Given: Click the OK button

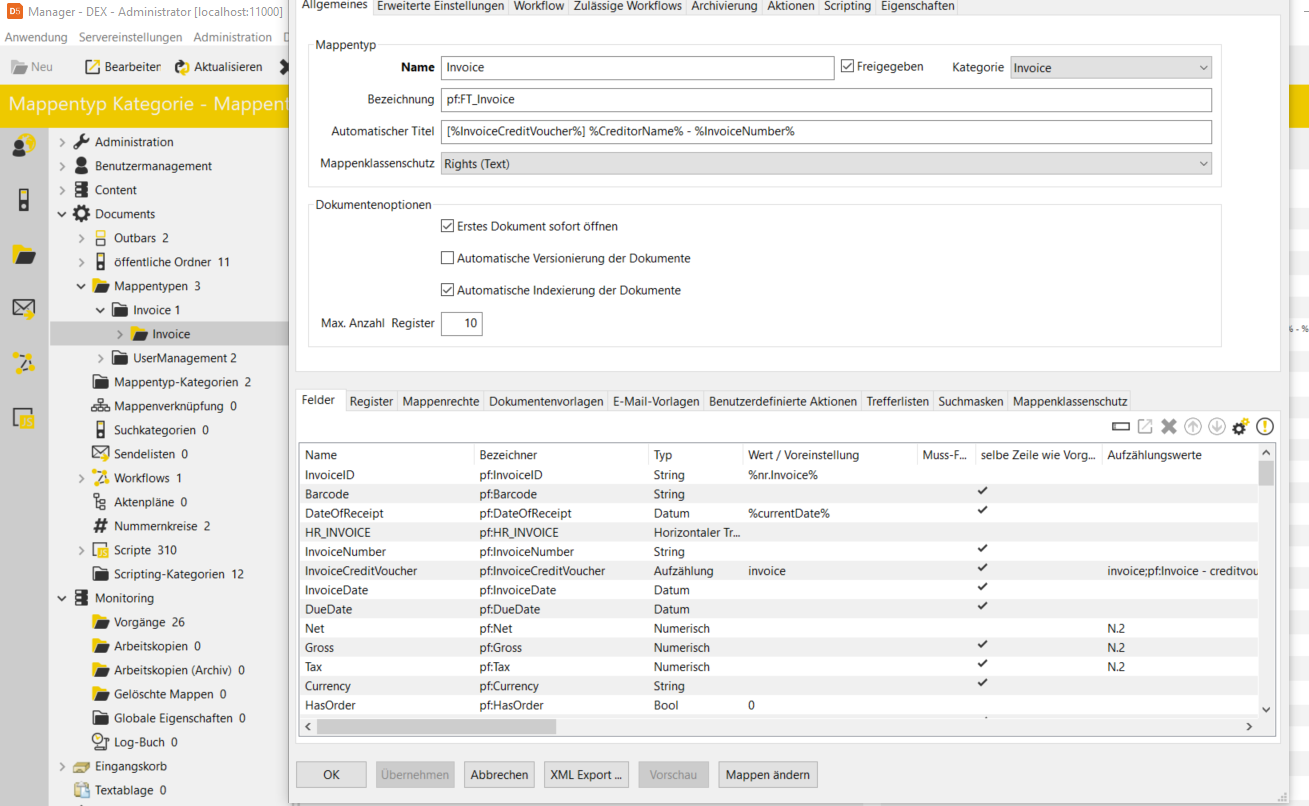Looking at the screenshot, I should pyautogui.click(x=331, y=775).
